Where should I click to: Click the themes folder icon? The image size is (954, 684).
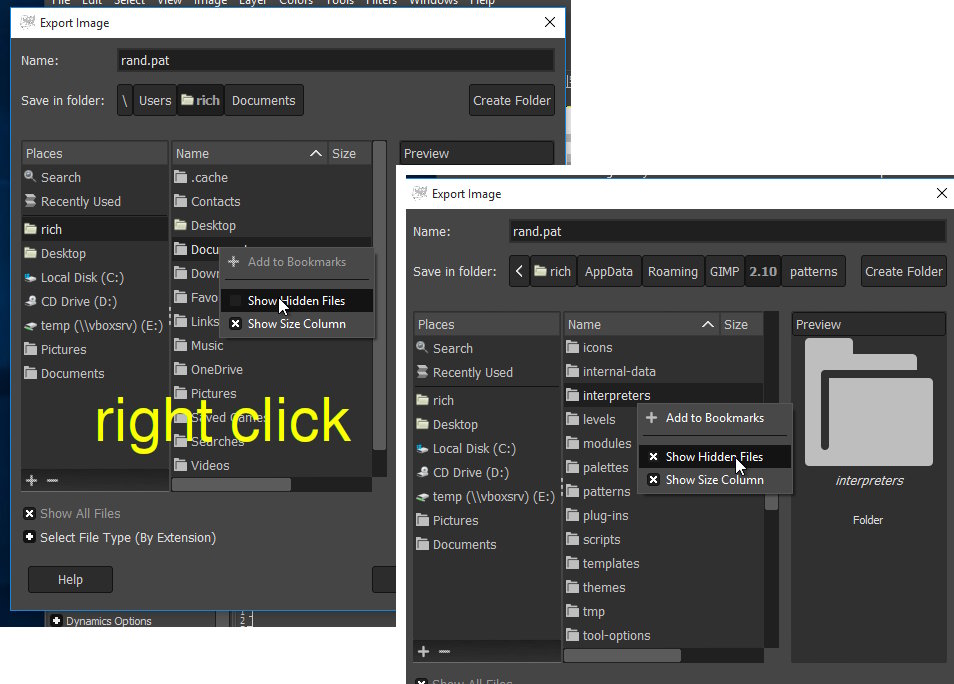point(572,587)
